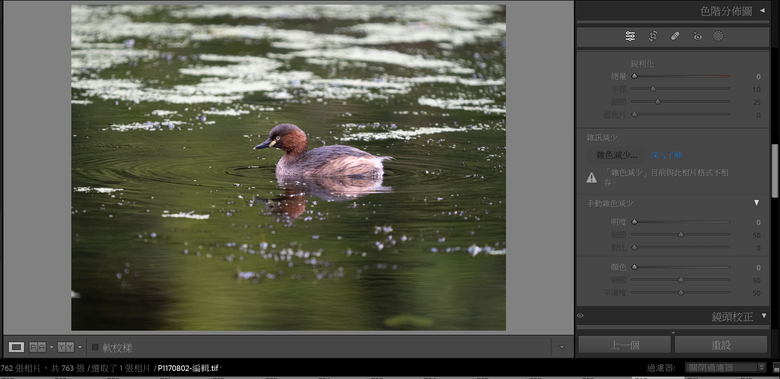This screenshot has height=379, width=780.
Task: Adjust the sharpening 半徑 radius slider
Action: coord(681,89)
